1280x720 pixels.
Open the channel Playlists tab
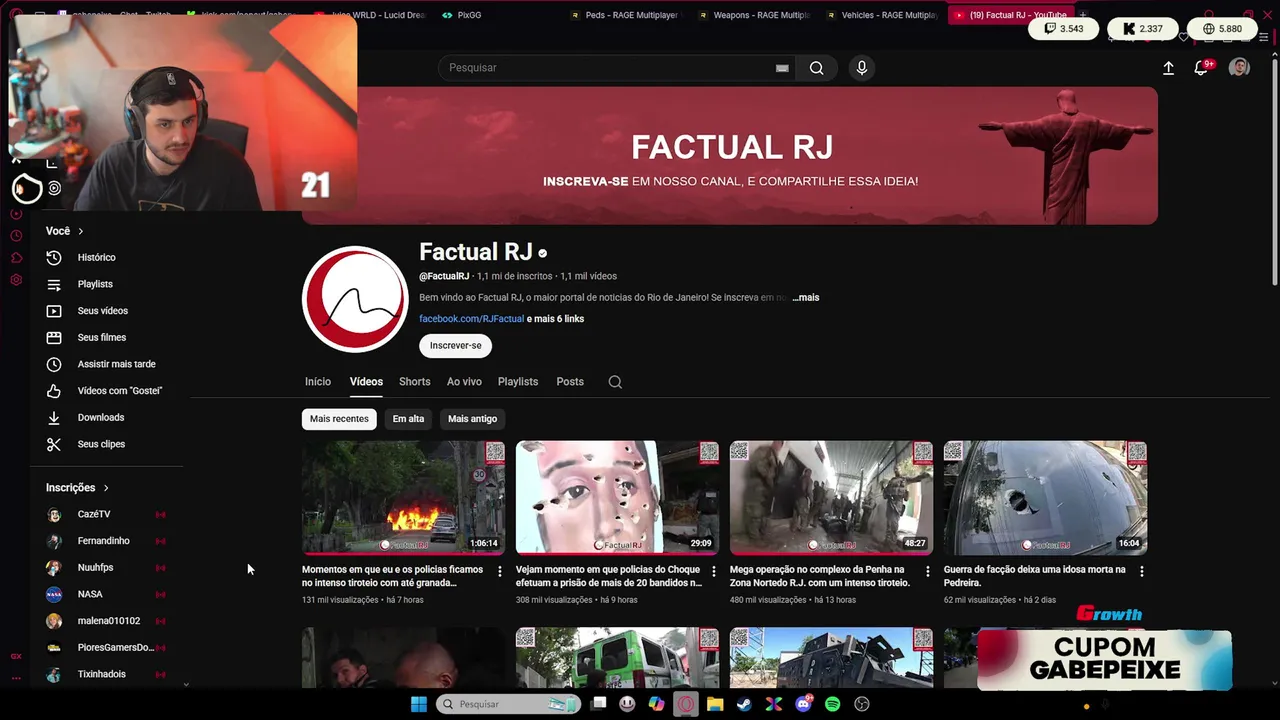tap(518, 382)
